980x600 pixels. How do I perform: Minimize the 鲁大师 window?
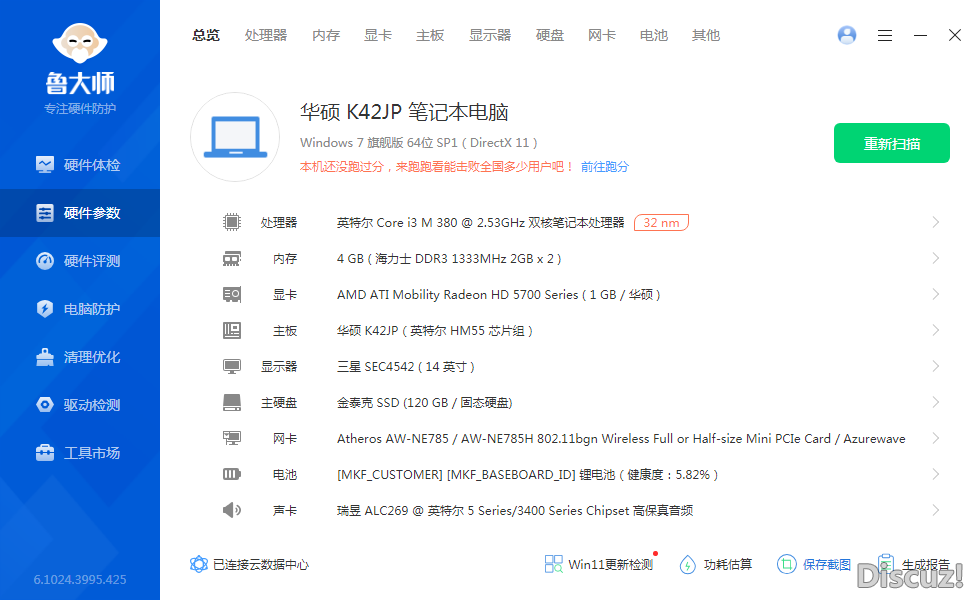click(920, 36)
